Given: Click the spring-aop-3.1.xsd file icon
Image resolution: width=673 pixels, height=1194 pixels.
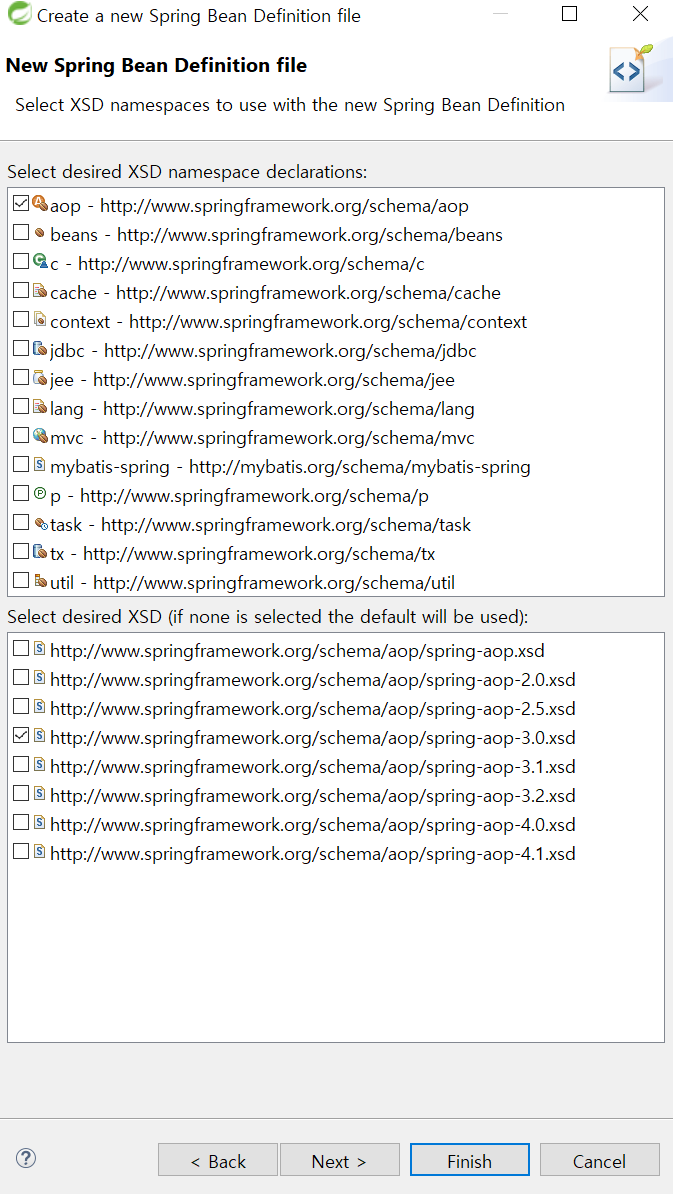Looking at the screenshot, I should [40, 765].
